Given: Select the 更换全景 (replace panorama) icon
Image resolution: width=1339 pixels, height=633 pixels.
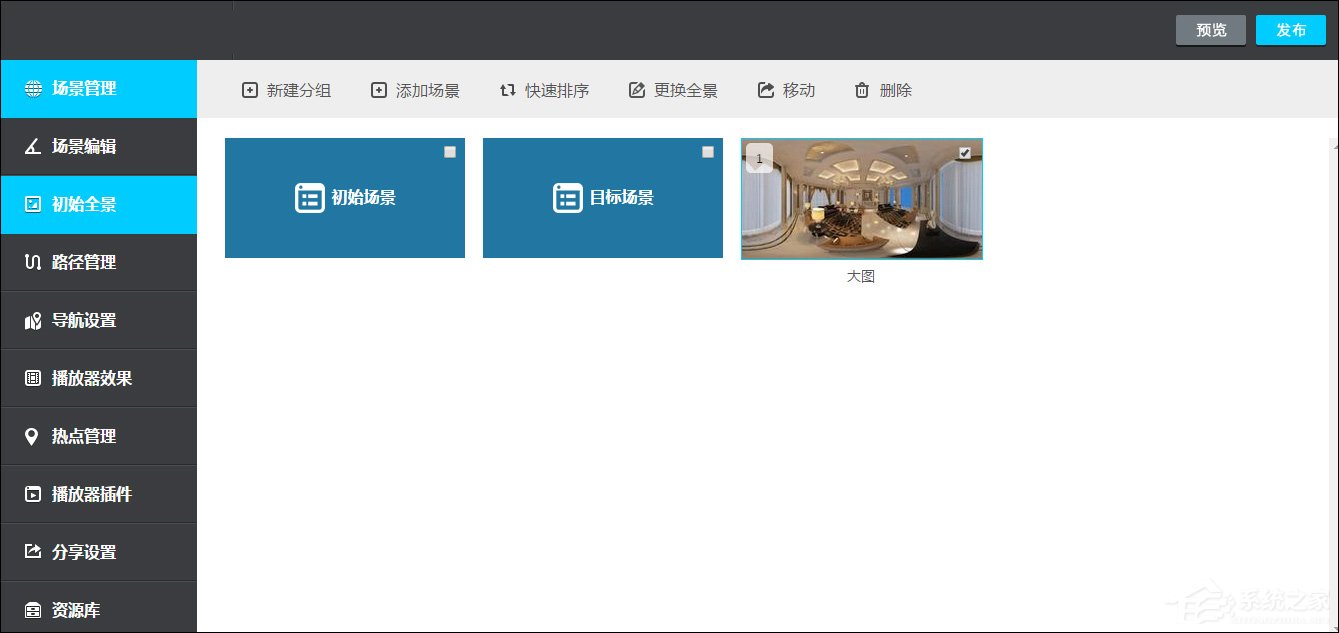Looking at the screenshot, I should (637, 89).
